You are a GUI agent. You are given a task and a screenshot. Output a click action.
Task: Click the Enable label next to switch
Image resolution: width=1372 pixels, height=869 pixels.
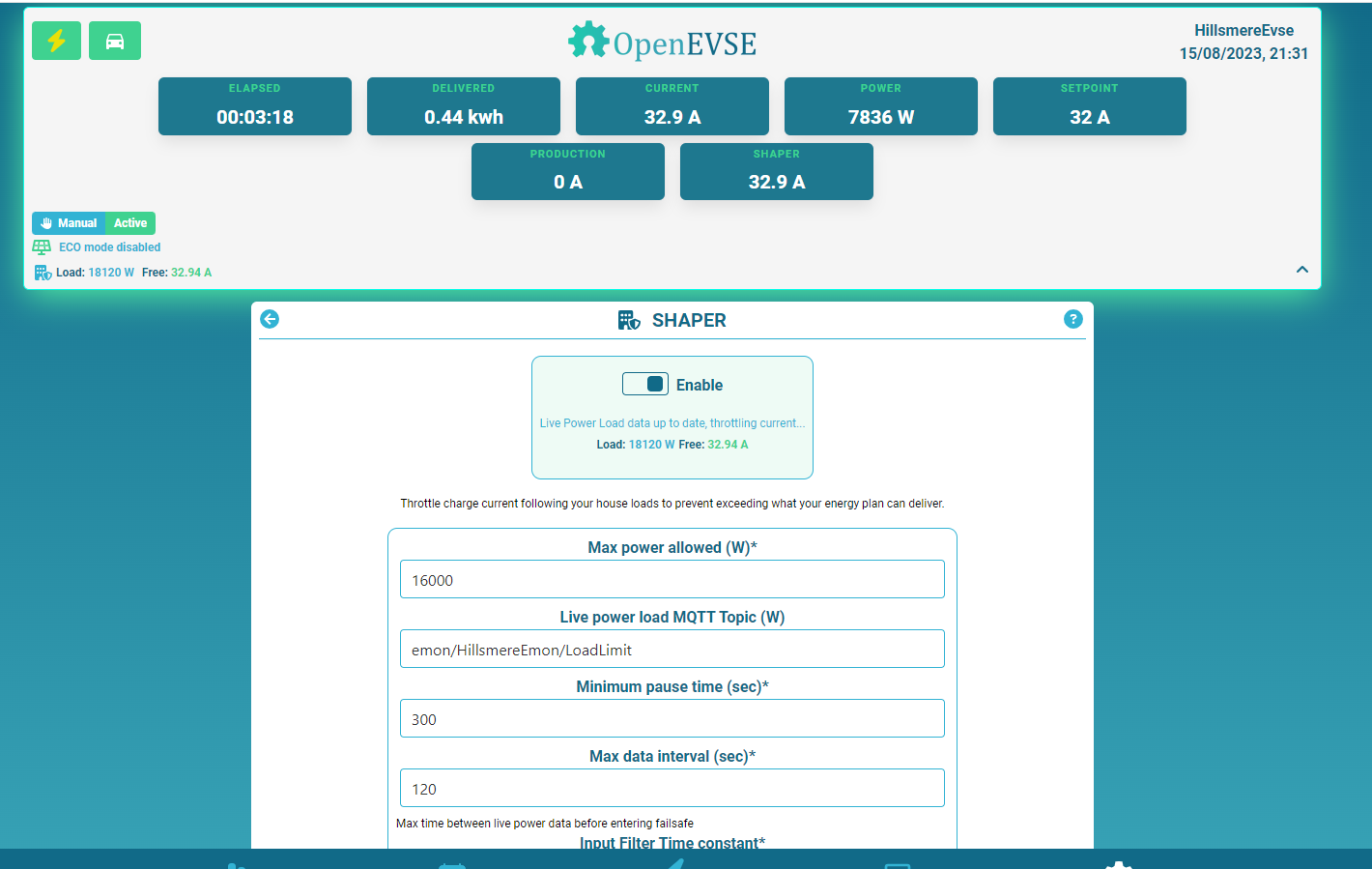(x=700, y=385)
